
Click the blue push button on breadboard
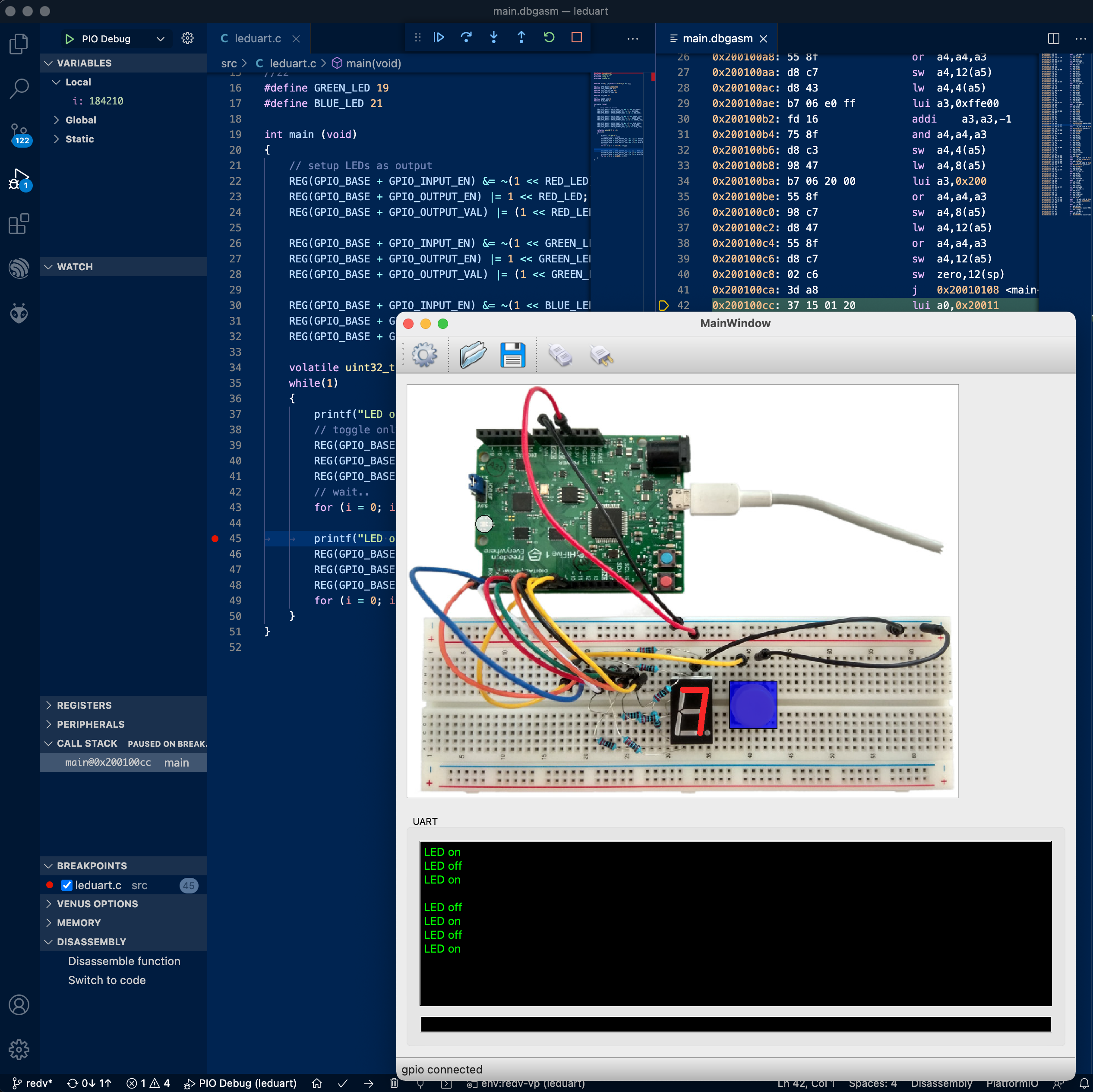point(753,704)
